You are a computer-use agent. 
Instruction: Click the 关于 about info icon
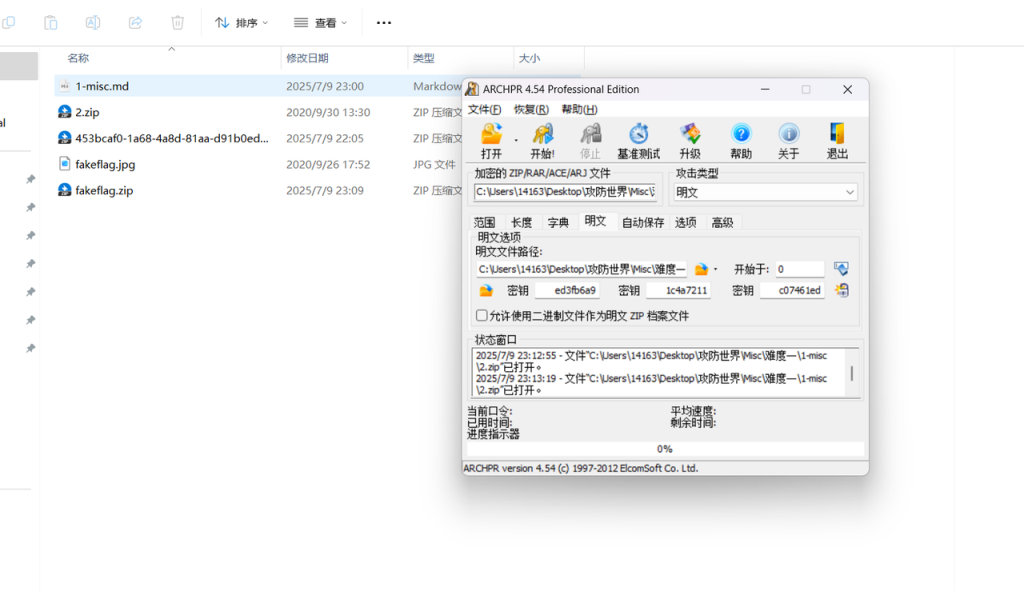click(x=789, y=135)
